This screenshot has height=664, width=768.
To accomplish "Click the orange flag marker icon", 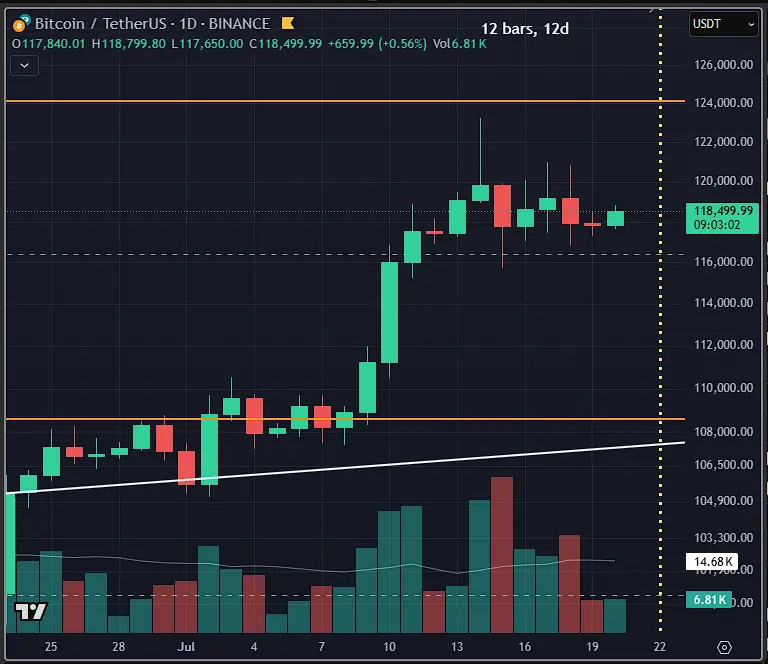I will tap(288, 23).
